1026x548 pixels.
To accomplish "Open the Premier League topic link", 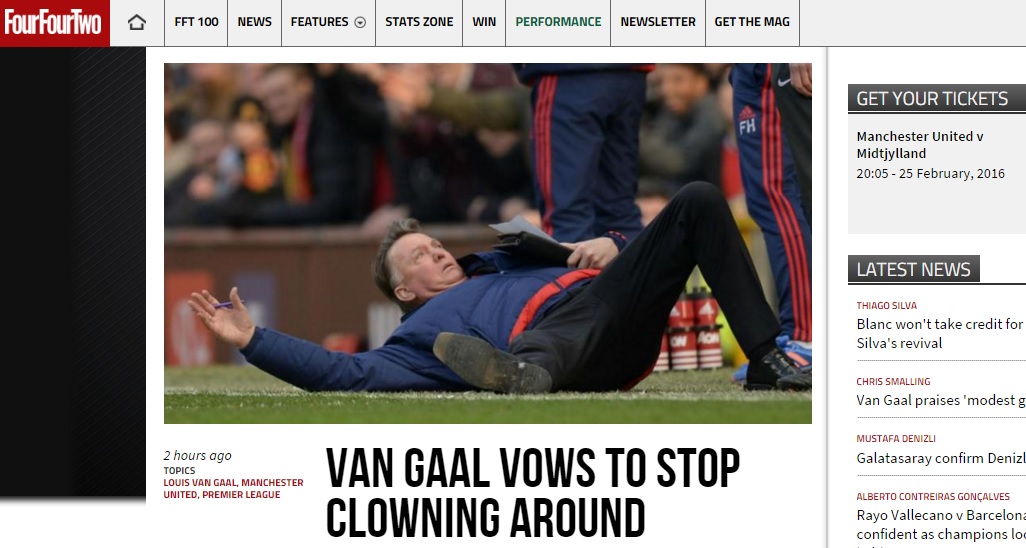I will pos(241,495).
